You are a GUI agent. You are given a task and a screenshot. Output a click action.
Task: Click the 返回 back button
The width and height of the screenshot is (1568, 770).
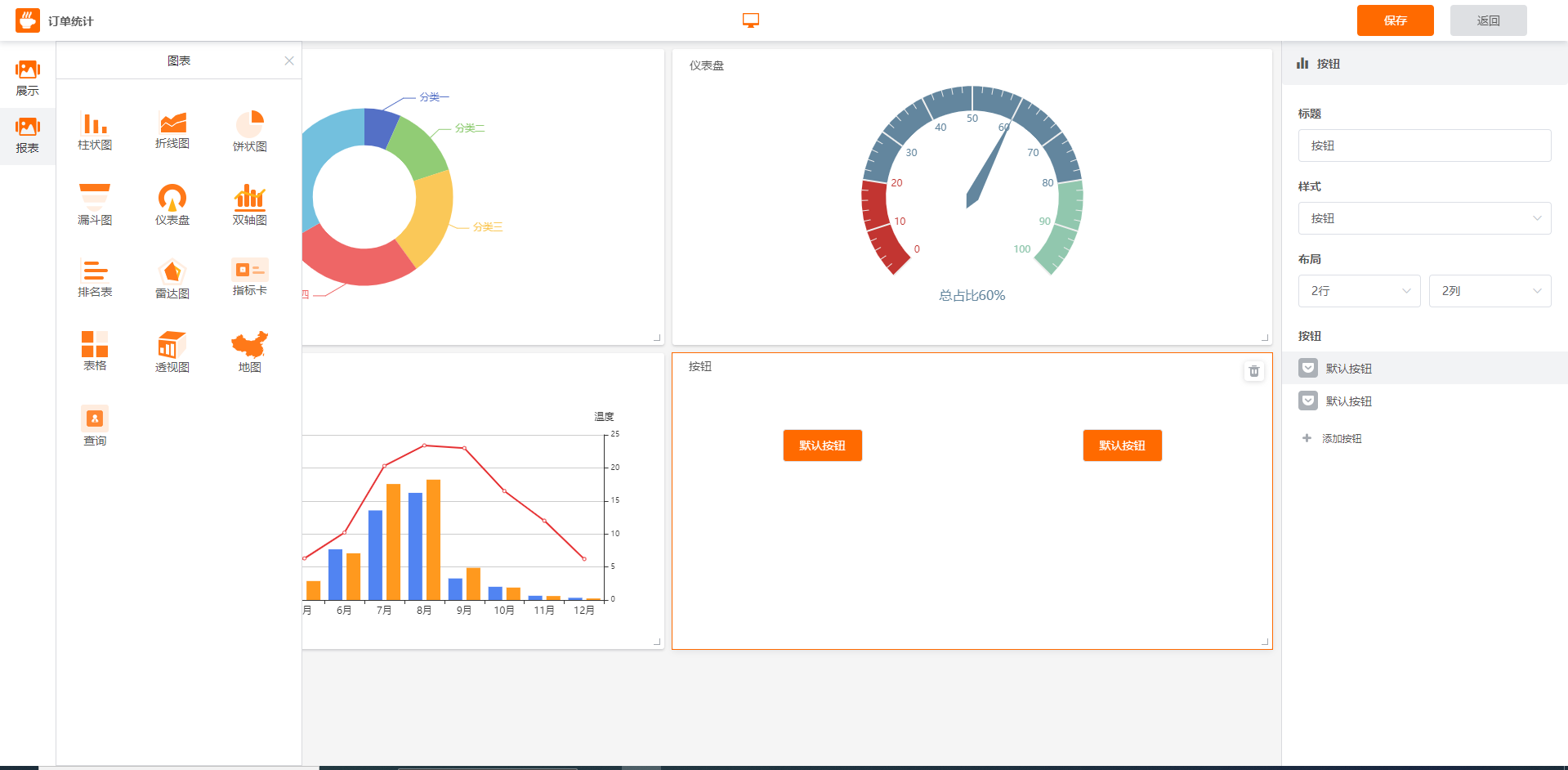coord(1489,20)
